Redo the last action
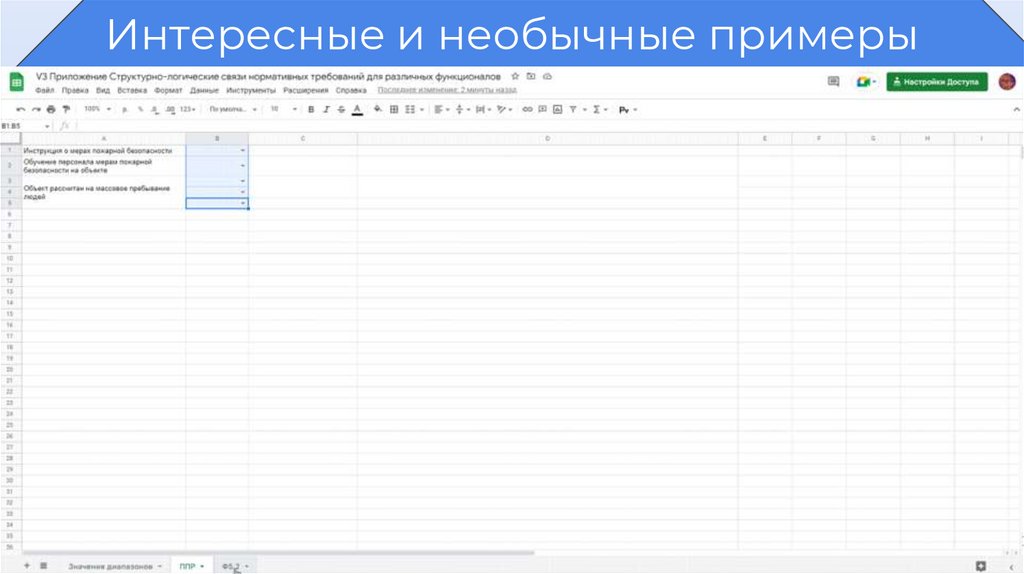The height and width of the screenshot is (574, 1024). [36, 110]
